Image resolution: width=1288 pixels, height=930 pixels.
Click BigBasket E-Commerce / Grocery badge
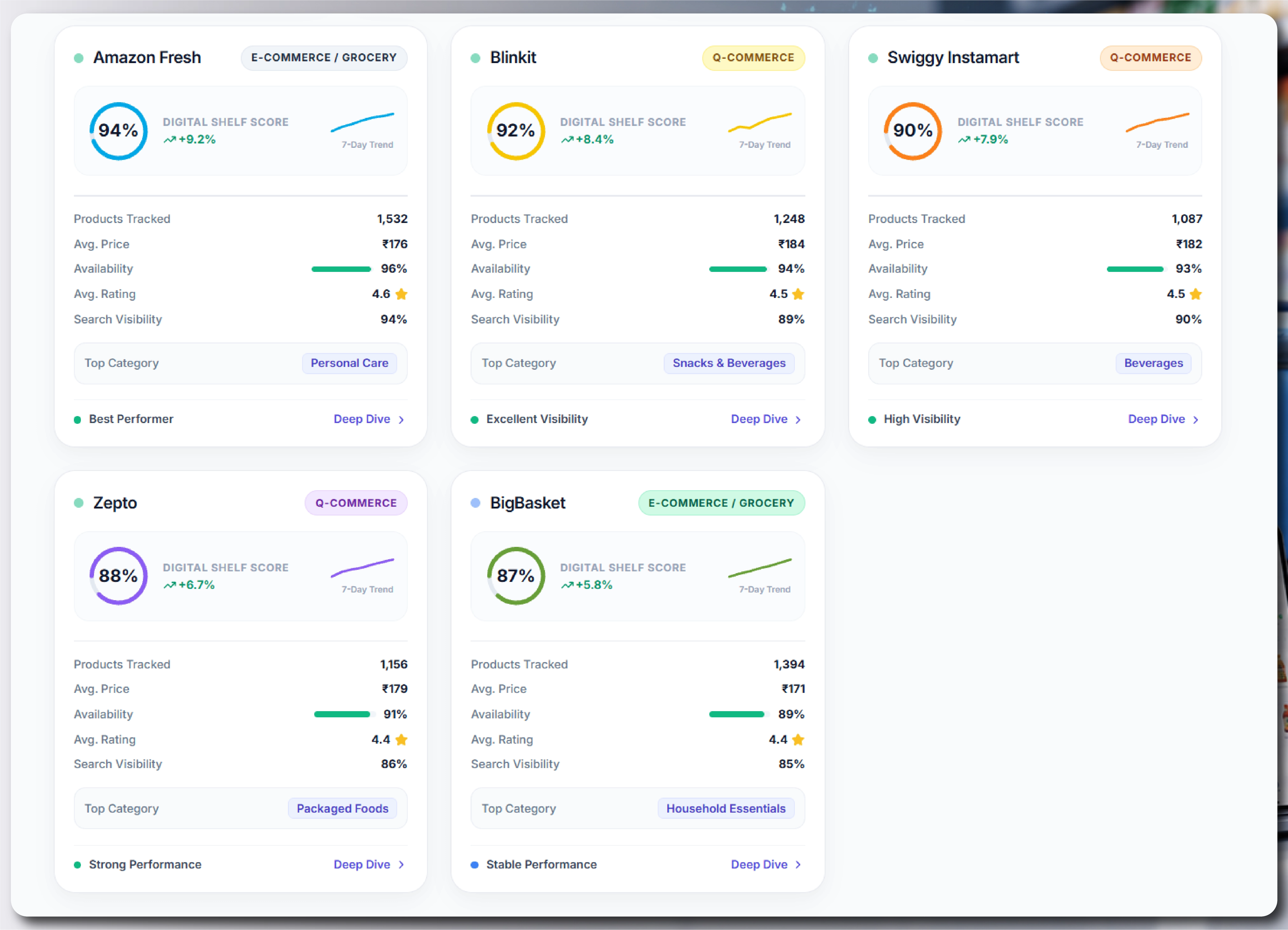coord(722,503)
